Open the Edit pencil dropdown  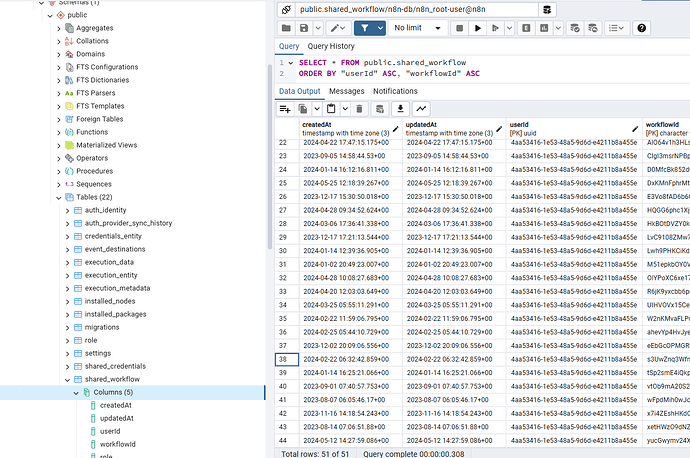coord(338,28)
